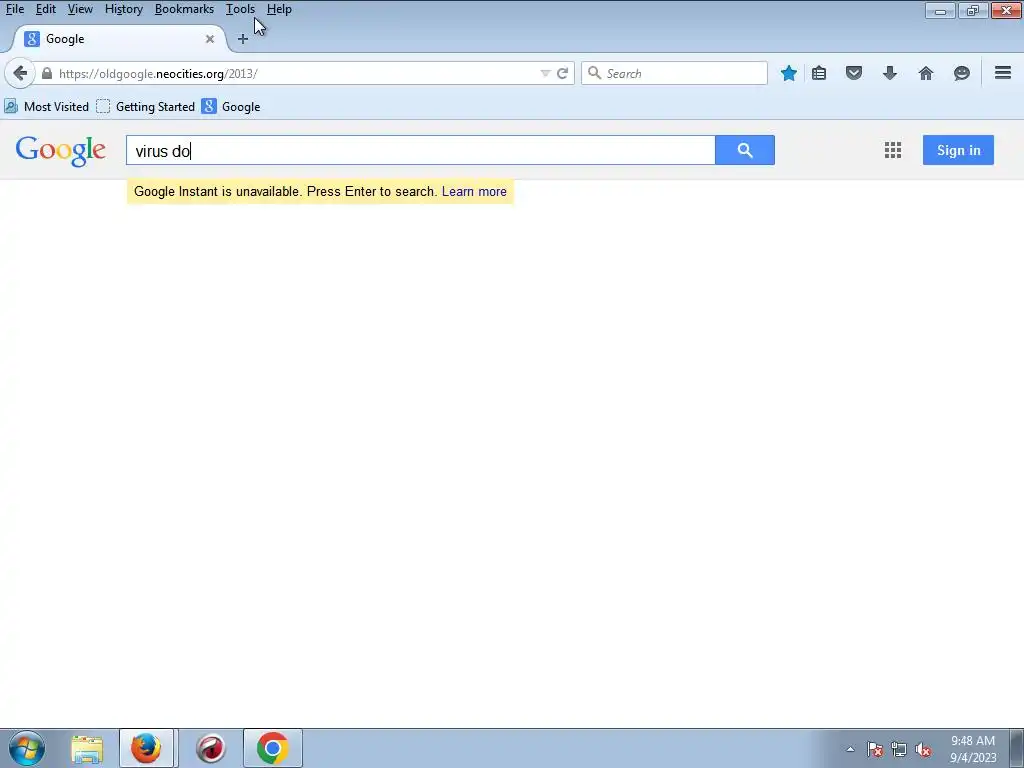Viewport: 1024px width, 768px height.
Task: Open a new tab with plus button
Action: pos(242,39)
